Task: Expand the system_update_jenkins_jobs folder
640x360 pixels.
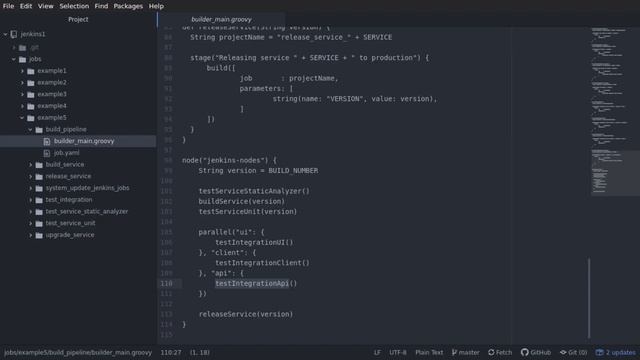Action: point(31,189)
